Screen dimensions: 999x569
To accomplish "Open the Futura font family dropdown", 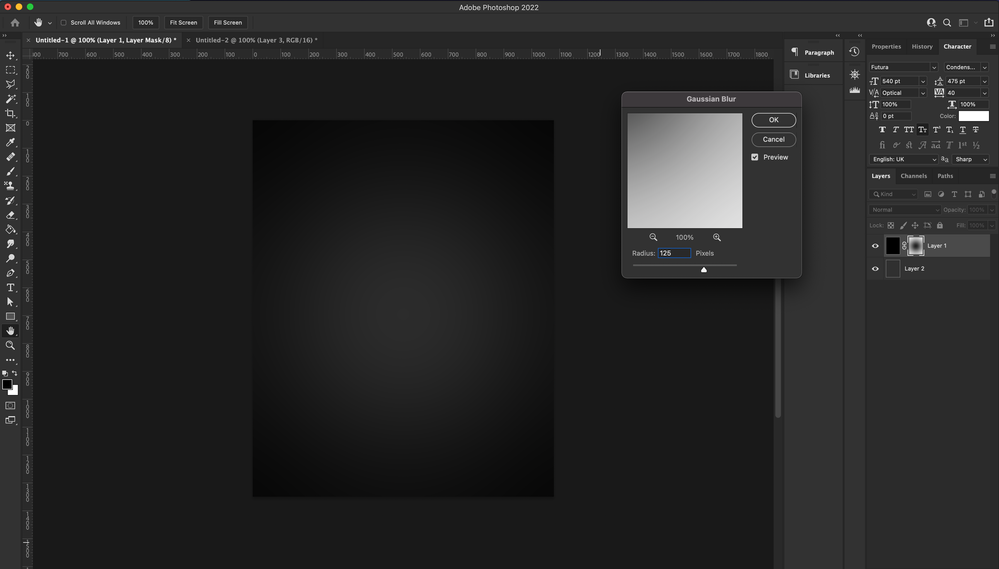I will (903, 67).
